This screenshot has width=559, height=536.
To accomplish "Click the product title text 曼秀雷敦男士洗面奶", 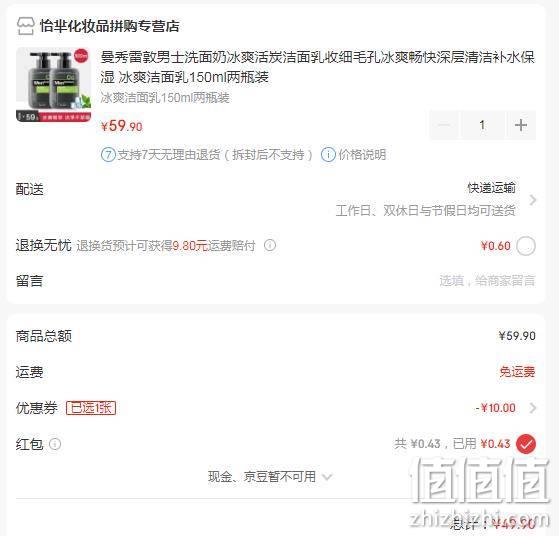I will click(x=163, y=57).
